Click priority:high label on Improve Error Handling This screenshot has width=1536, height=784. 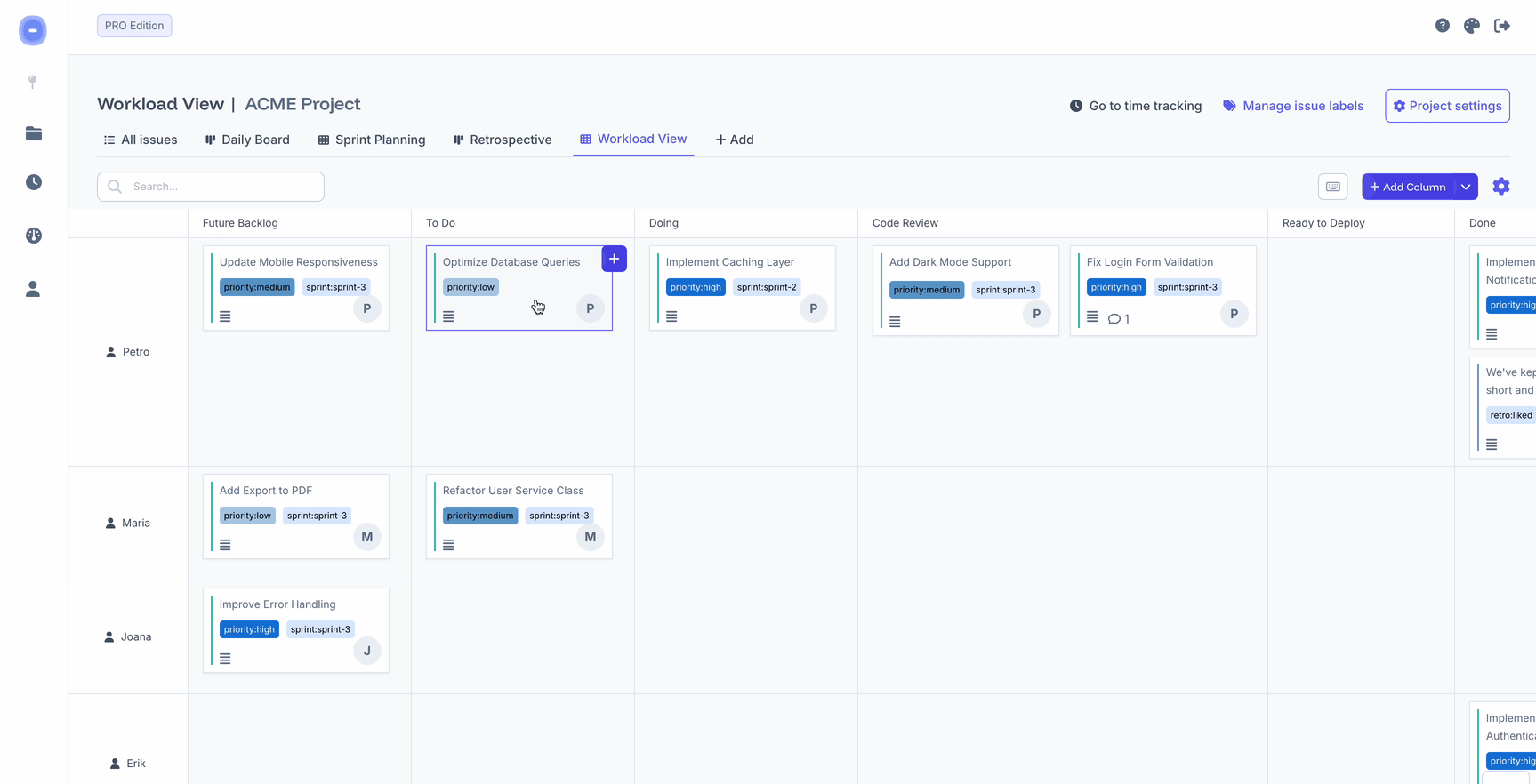(x=249, y=629)
